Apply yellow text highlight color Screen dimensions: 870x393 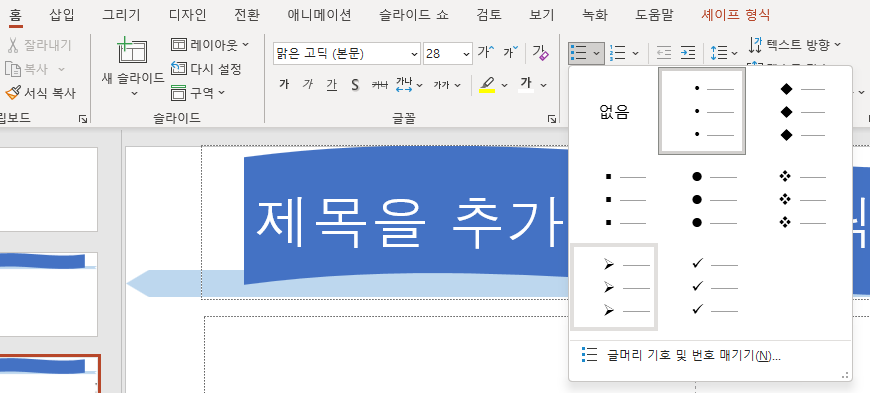[x=487, y=84]
